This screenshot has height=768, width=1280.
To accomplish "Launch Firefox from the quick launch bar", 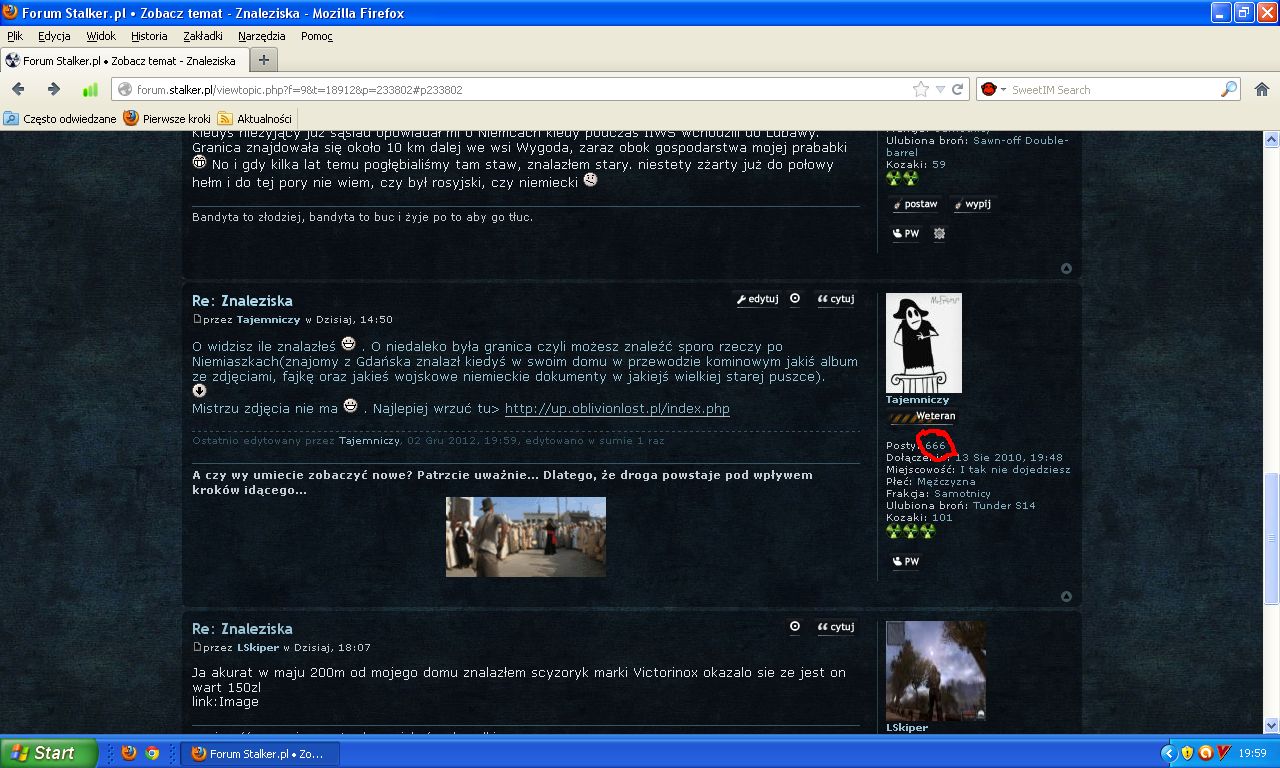I will [129, 753].
